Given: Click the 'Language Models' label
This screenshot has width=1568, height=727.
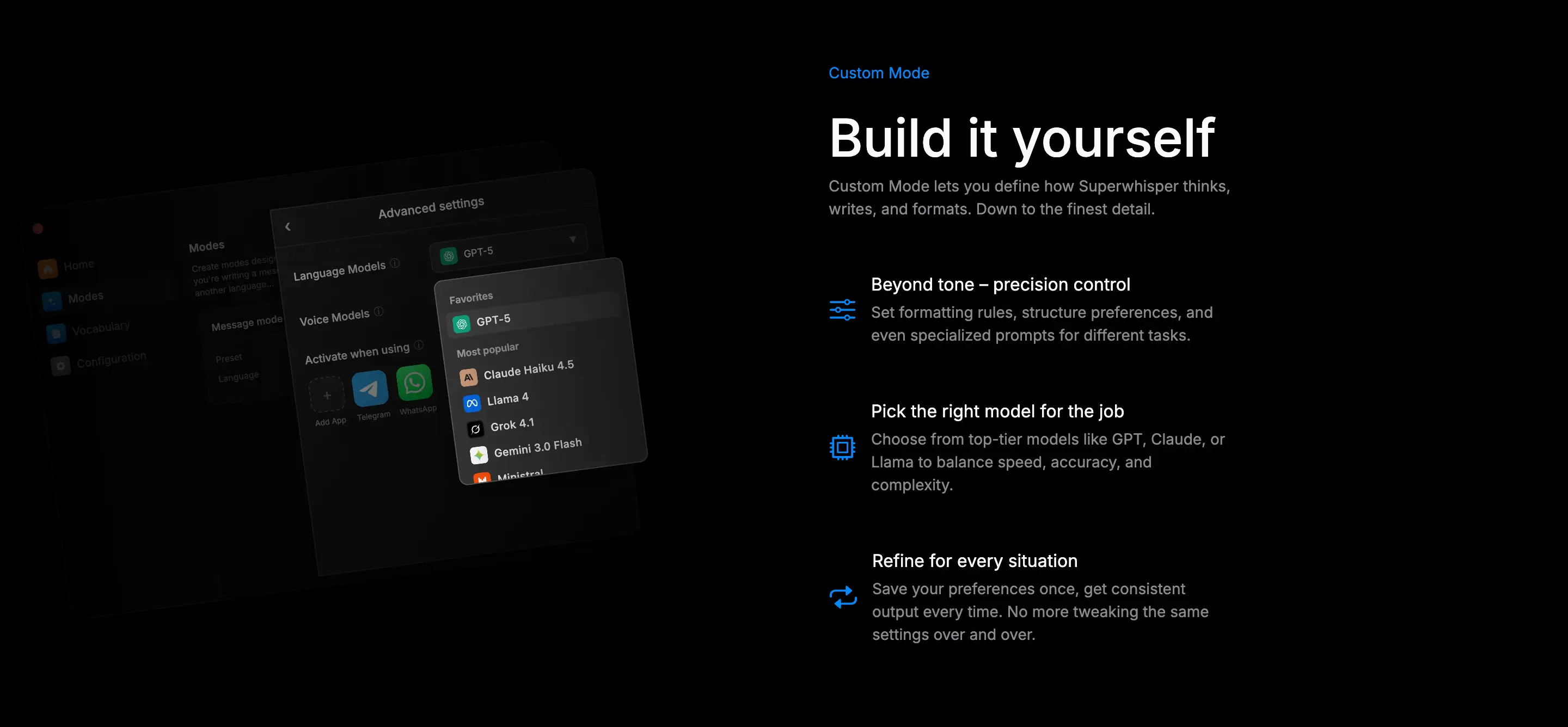Looking at the screenshot, I should 339,271.
